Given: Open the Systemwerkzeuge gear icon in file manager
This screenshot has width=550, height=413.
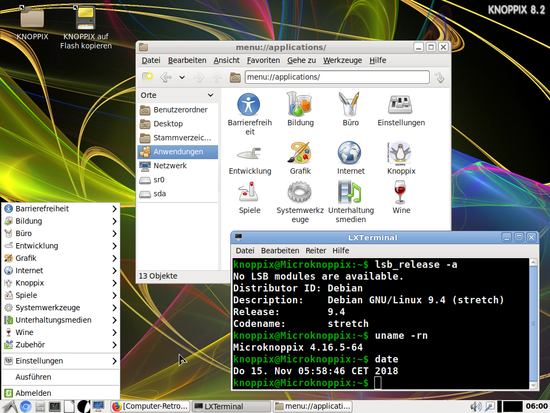Looking at the screenshot, I should [x=300, y=192].
